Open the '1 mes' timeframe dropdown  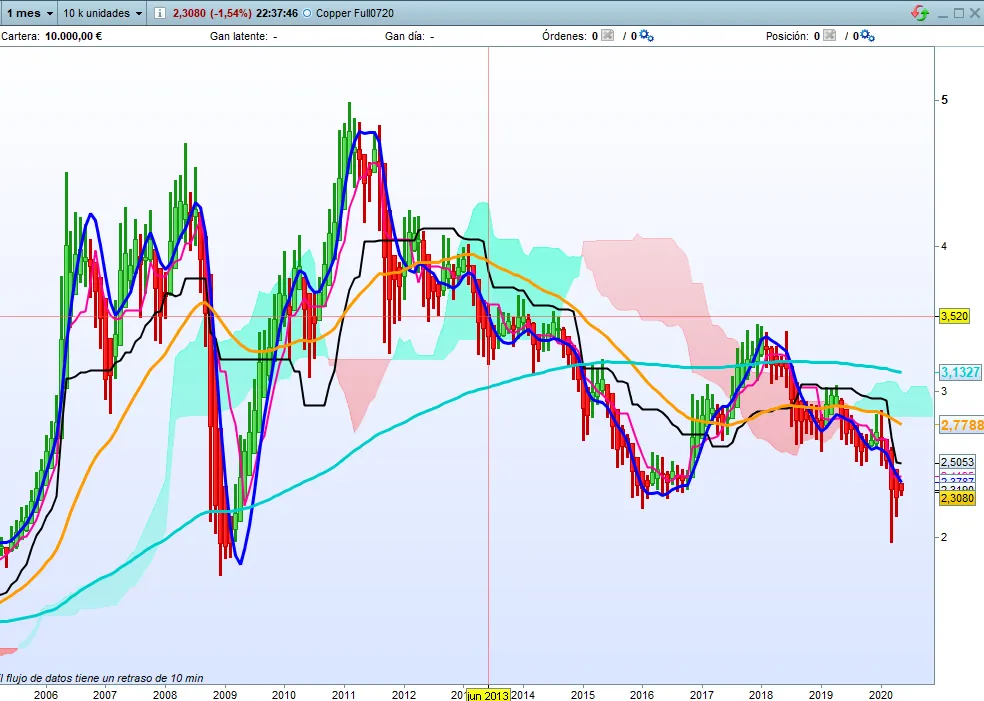click(x=28, y=13)
